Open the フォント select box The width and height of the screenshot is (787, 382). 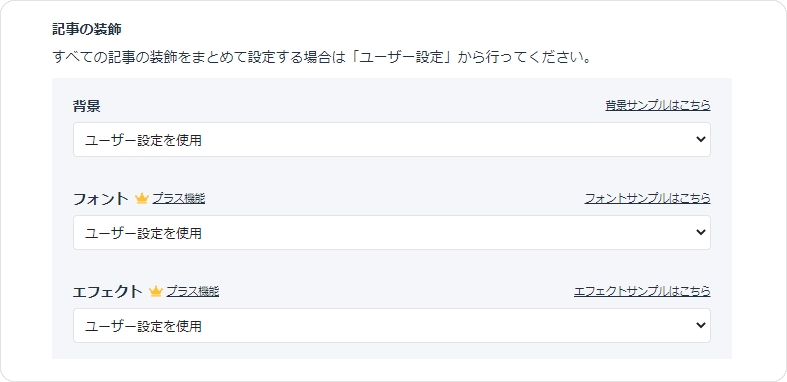click(x=391, y=232)
